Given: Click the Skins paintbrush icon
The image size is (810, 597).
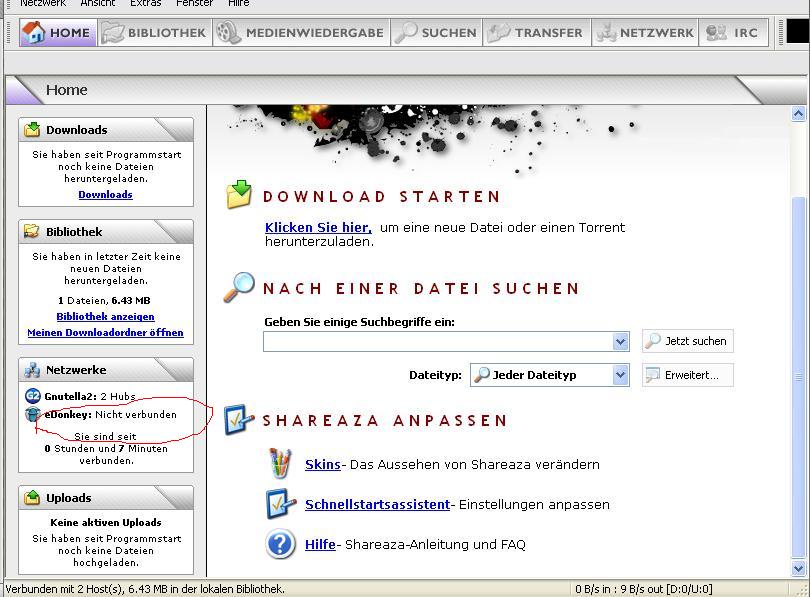Looking at the screenshot, I should tap(281, 464).
